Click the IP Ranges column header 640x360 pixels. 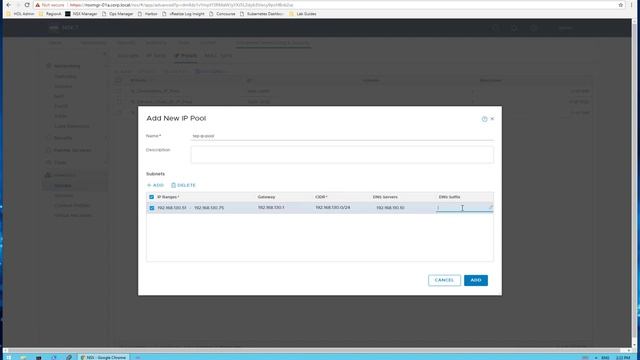point(168,197)
